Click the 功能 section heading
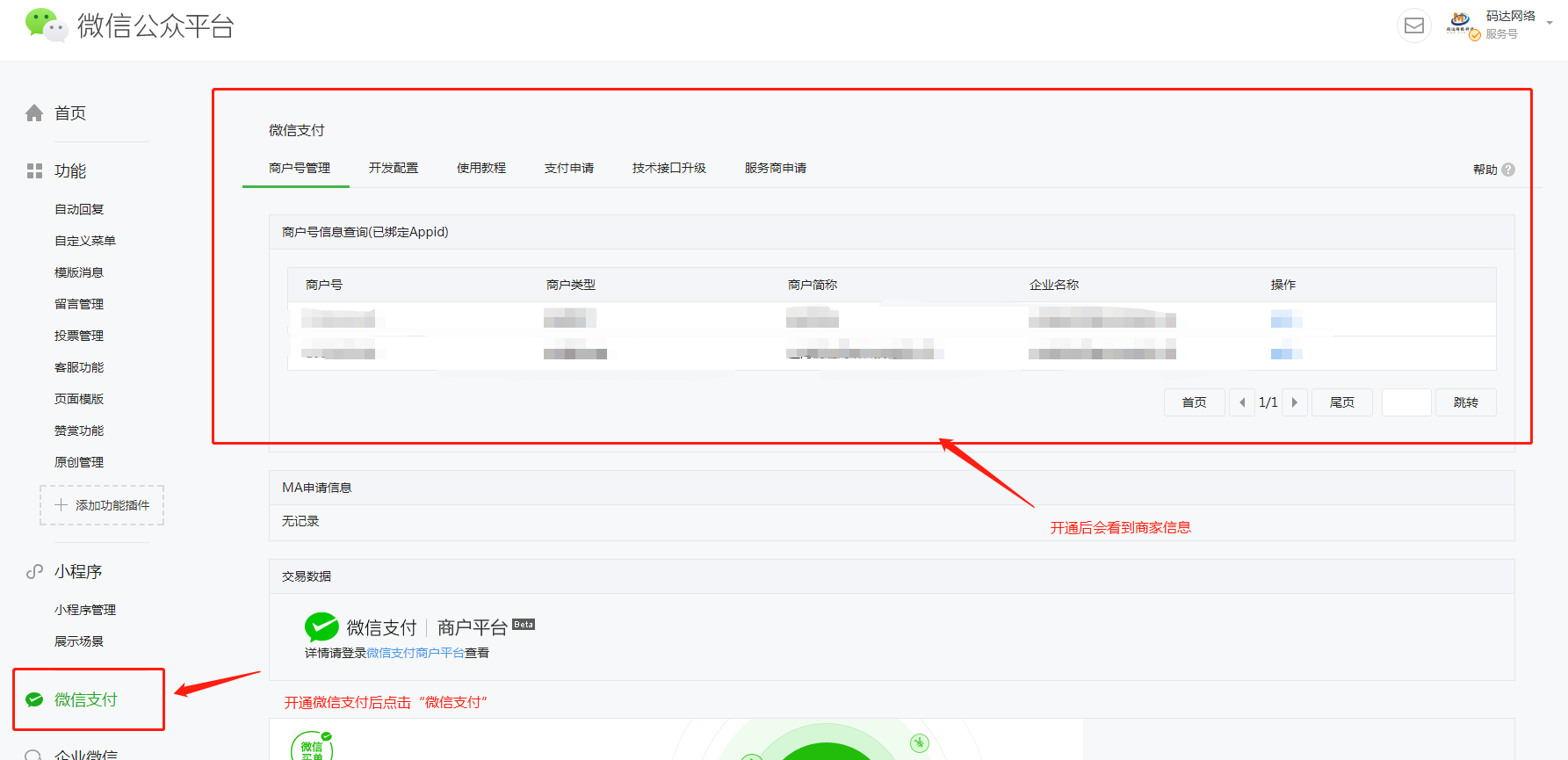The height and width of the screenshot is (760, 1568). pos(70,170)
